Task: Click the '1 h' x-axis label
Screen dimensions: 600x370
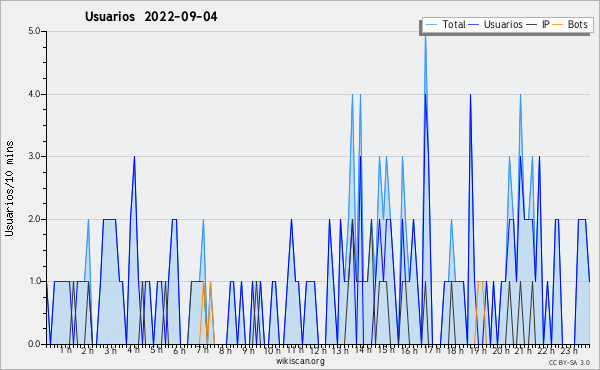Action: coord(65,350)
